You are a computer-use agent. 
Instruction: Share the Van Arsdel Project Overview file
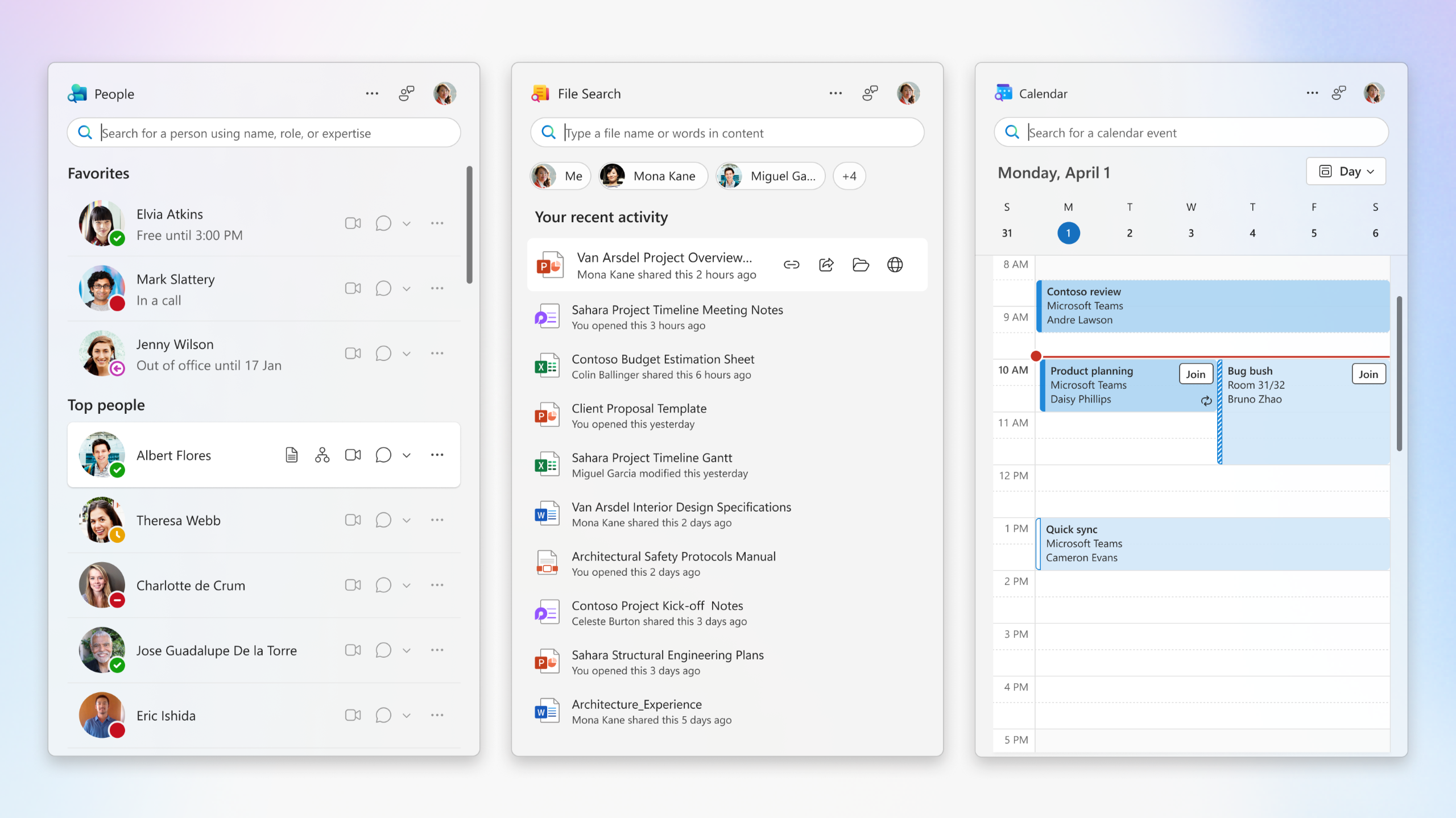[826, 265]
